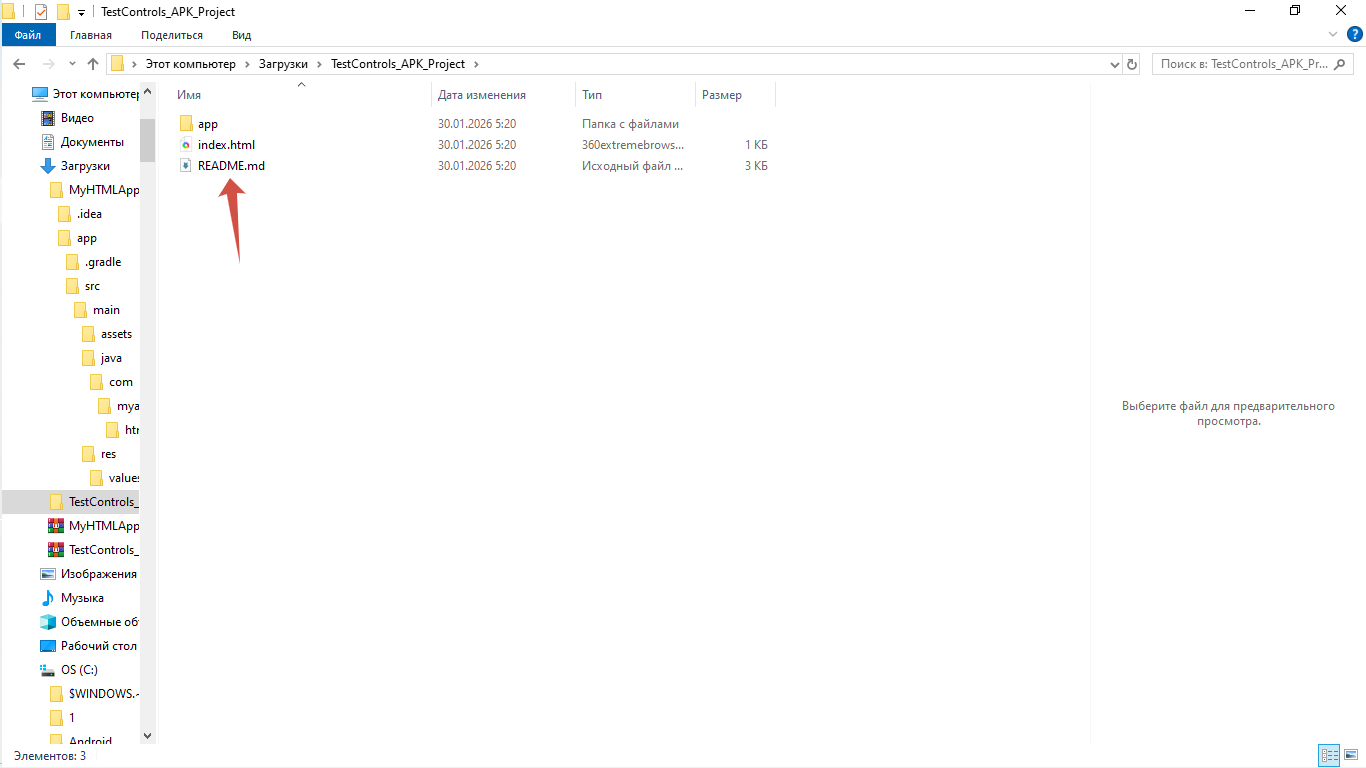Switch to details view layout icon

pos(1329,756)
